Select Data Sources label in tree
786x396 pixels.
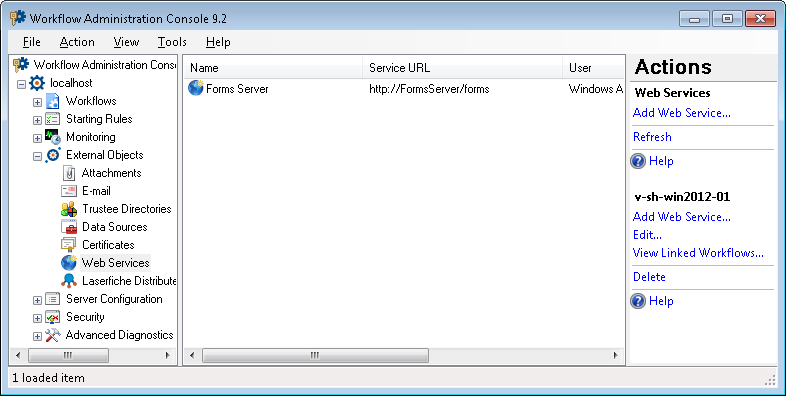pos(114,227)
